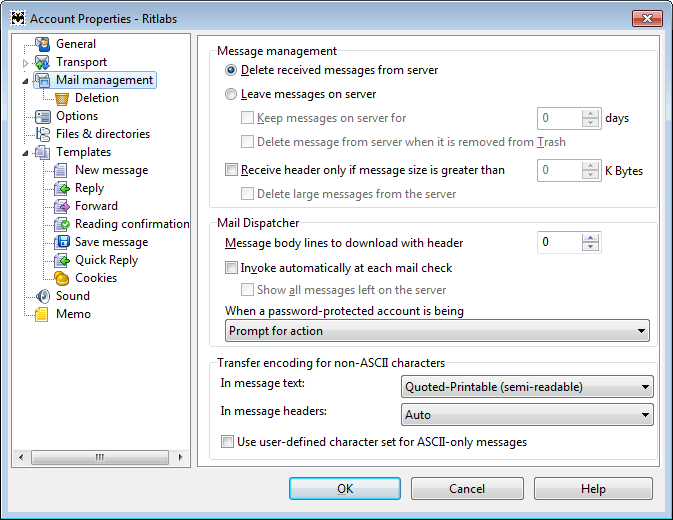The image size is (673, 520).
Task: Click the Help button
Action: [593, 489]
